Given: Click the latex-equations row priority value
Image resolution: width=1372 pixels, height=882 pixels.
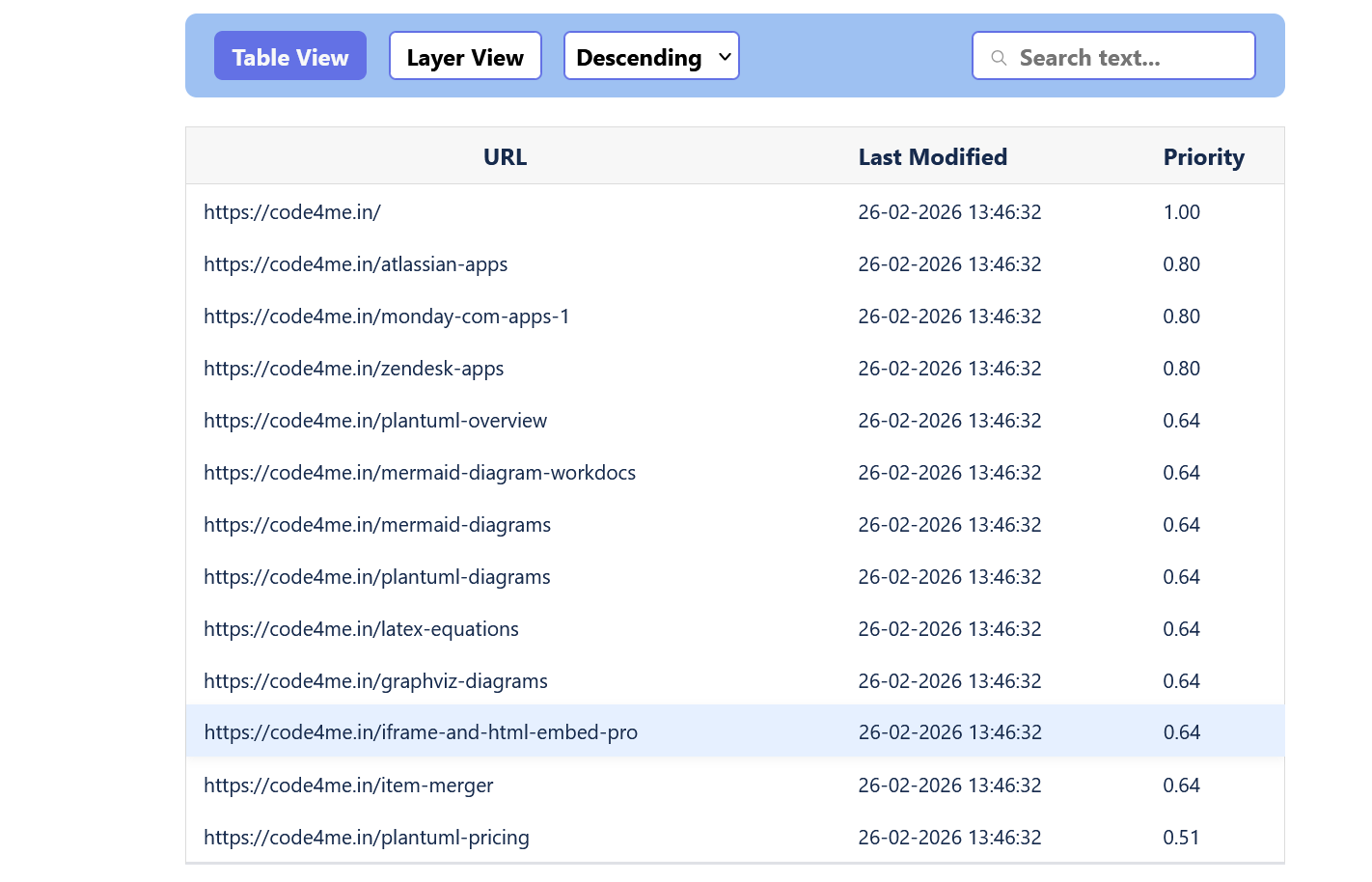Looking at the screenshot, I should click(1182, 628).
